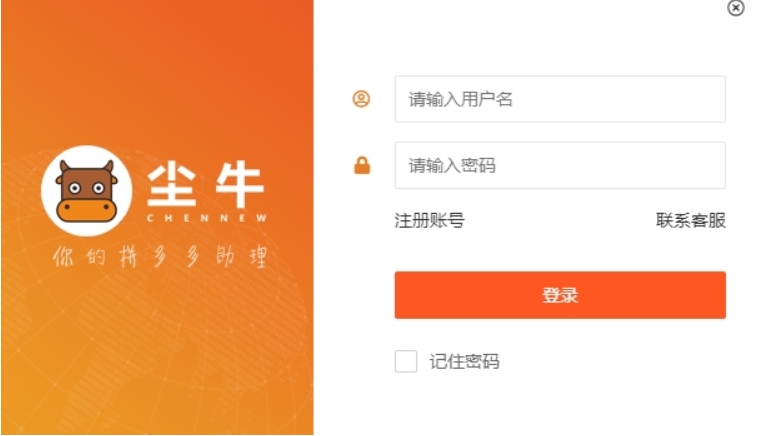Click the cow mascot's orange snout
The image size is (776, 436).
tap(86, 211)
